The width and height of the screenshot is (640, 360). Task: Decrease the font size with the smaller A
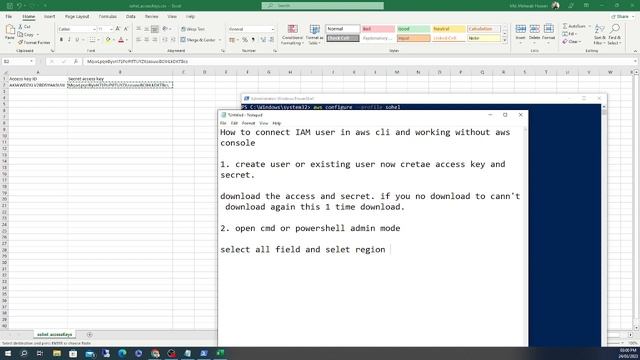coord(126,29)
